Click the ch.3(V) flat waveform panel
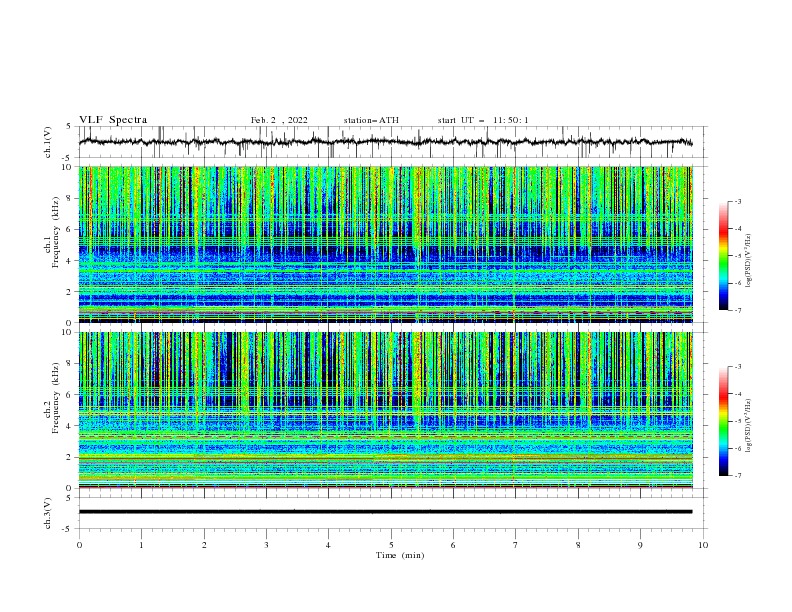Image resolution: width=792 pixels, height=612 pixels. click(x=393, y=513)
